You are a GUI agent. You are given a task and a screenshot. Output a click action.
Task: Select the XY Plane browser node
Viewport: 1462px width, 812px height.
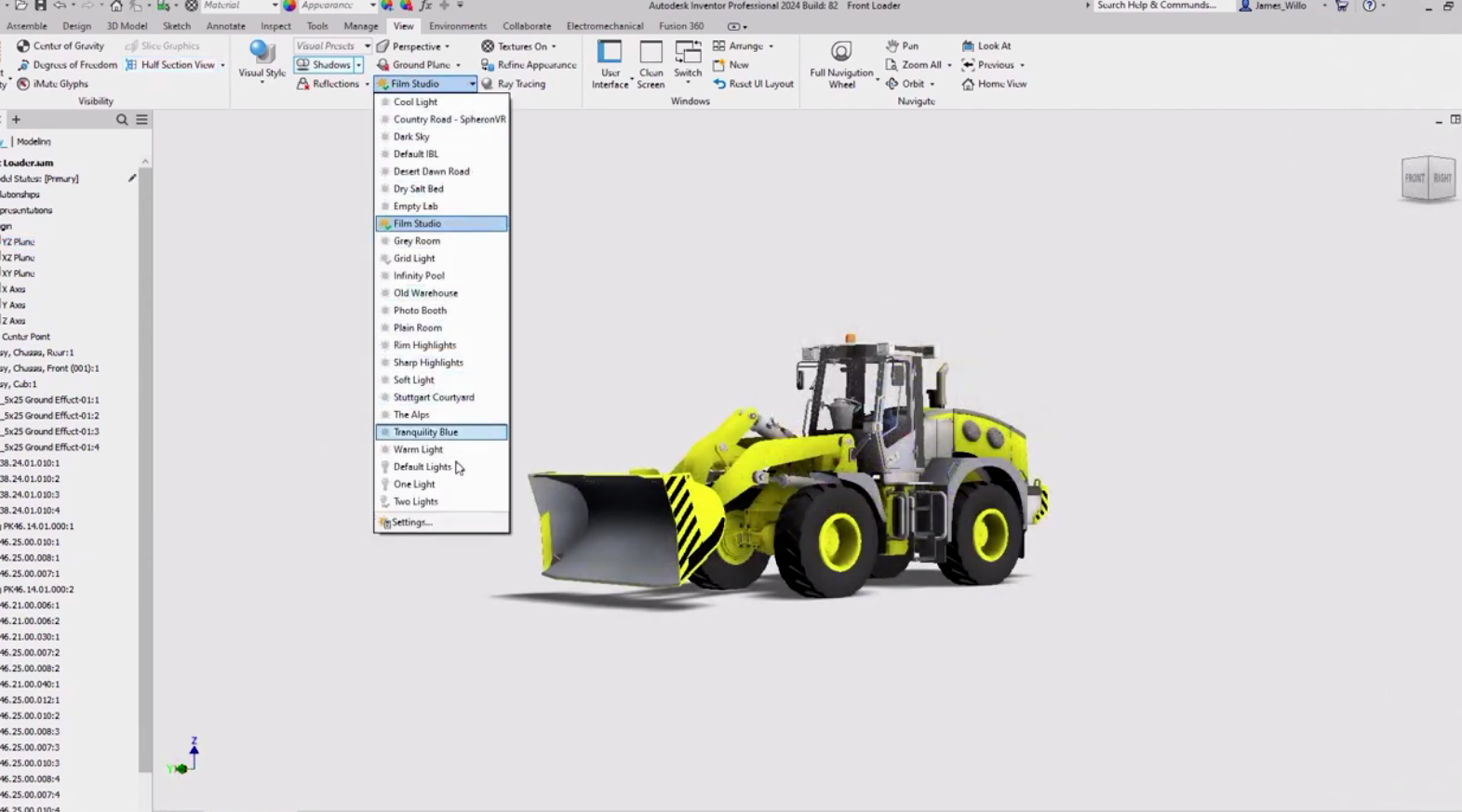pos(18,273)
